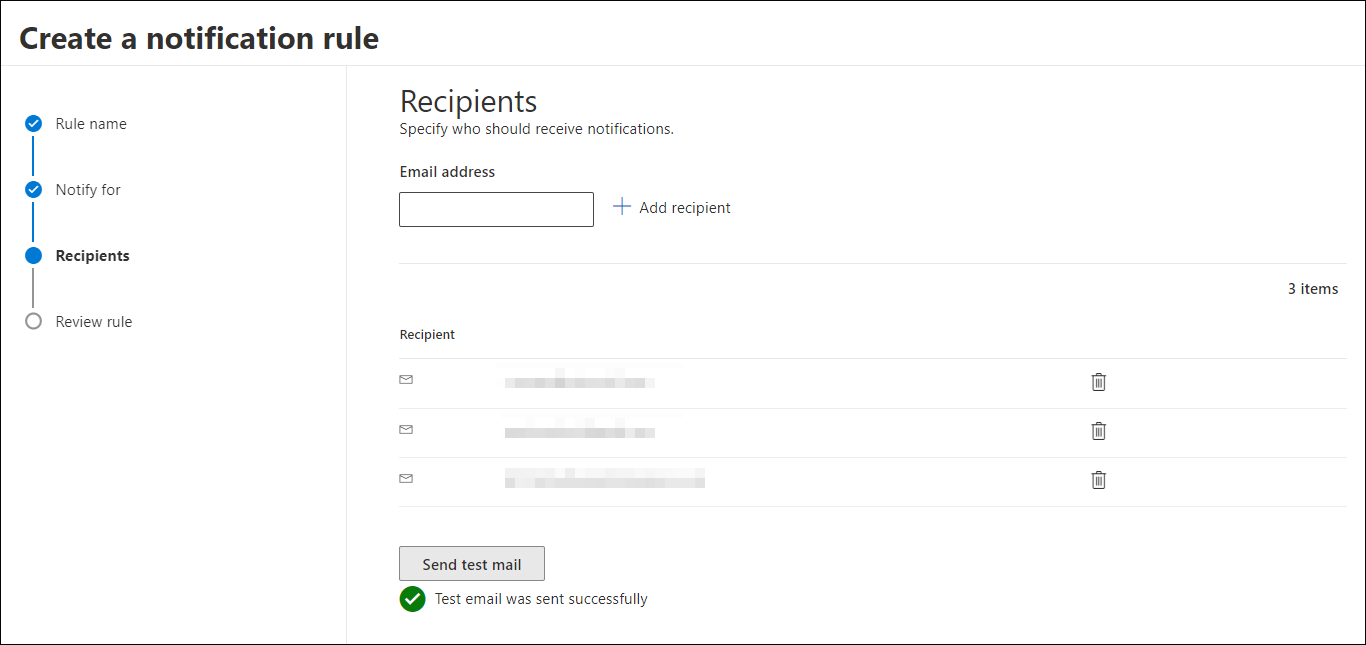Click the envelope icon of second recipient
The height and width of the screenshot is (645, 1366).
406,429
